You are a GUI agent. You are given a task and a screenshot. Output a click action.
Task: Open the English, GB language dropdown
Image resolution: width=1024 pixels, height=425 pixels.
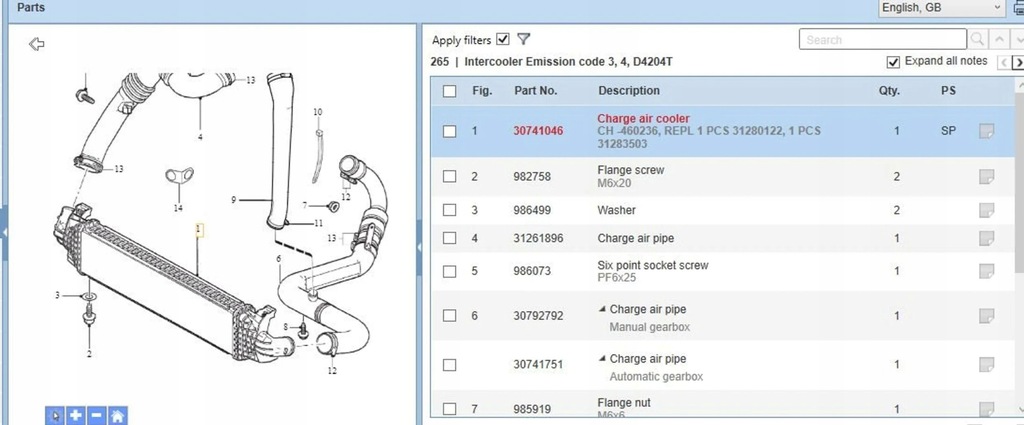[941, 8]
